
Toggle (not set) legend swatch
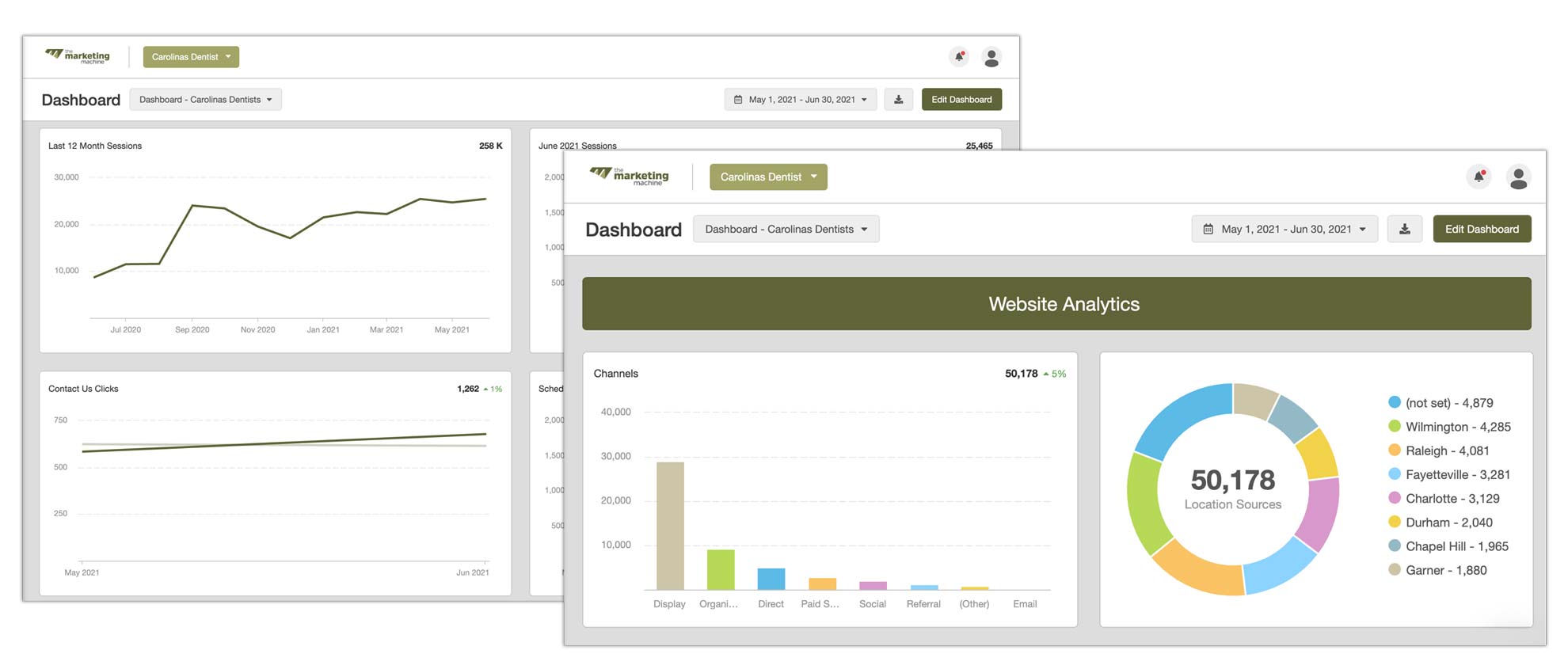[x=1395, y=402]
